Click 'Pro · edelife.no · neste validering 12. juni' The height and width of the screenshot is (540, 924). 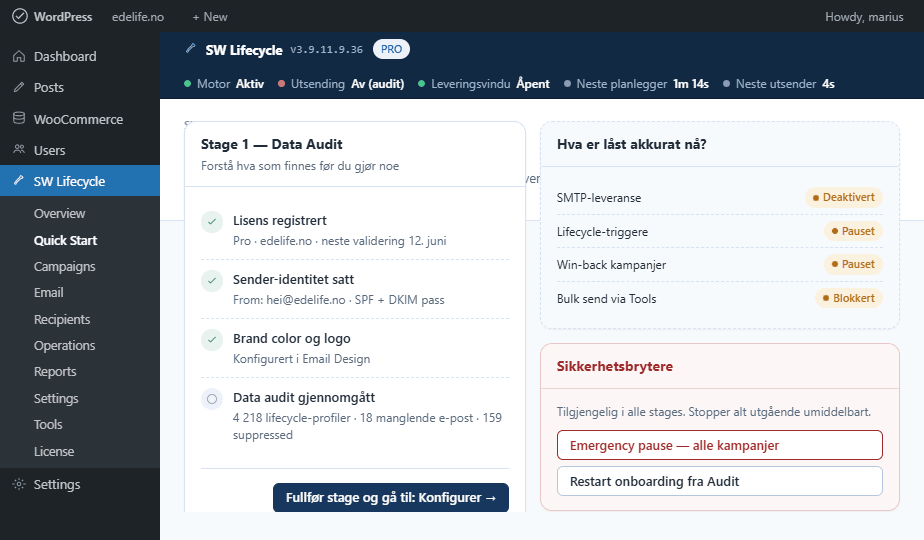[x=339, y=241]
